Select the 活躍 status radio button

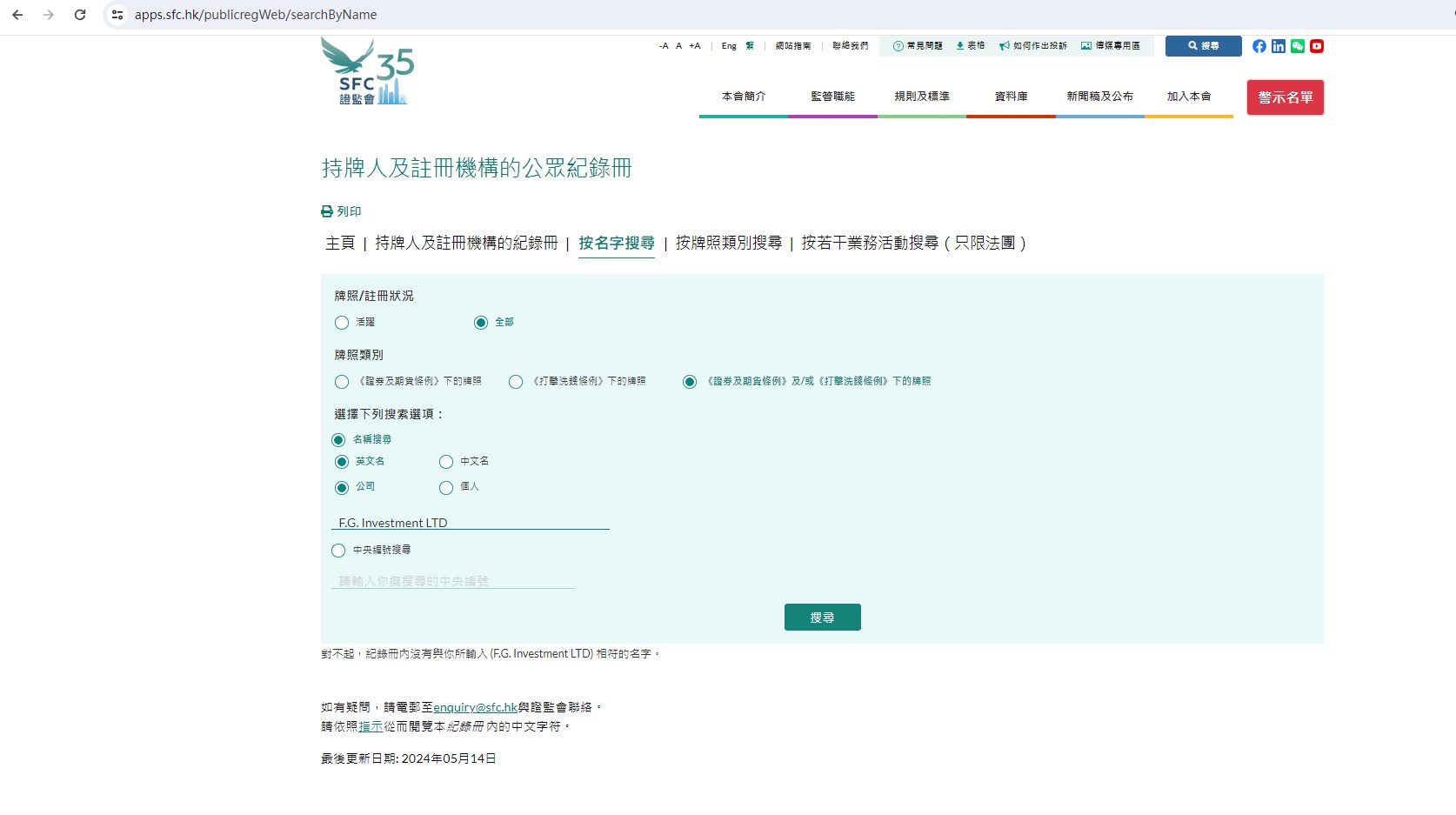[342, 323]
